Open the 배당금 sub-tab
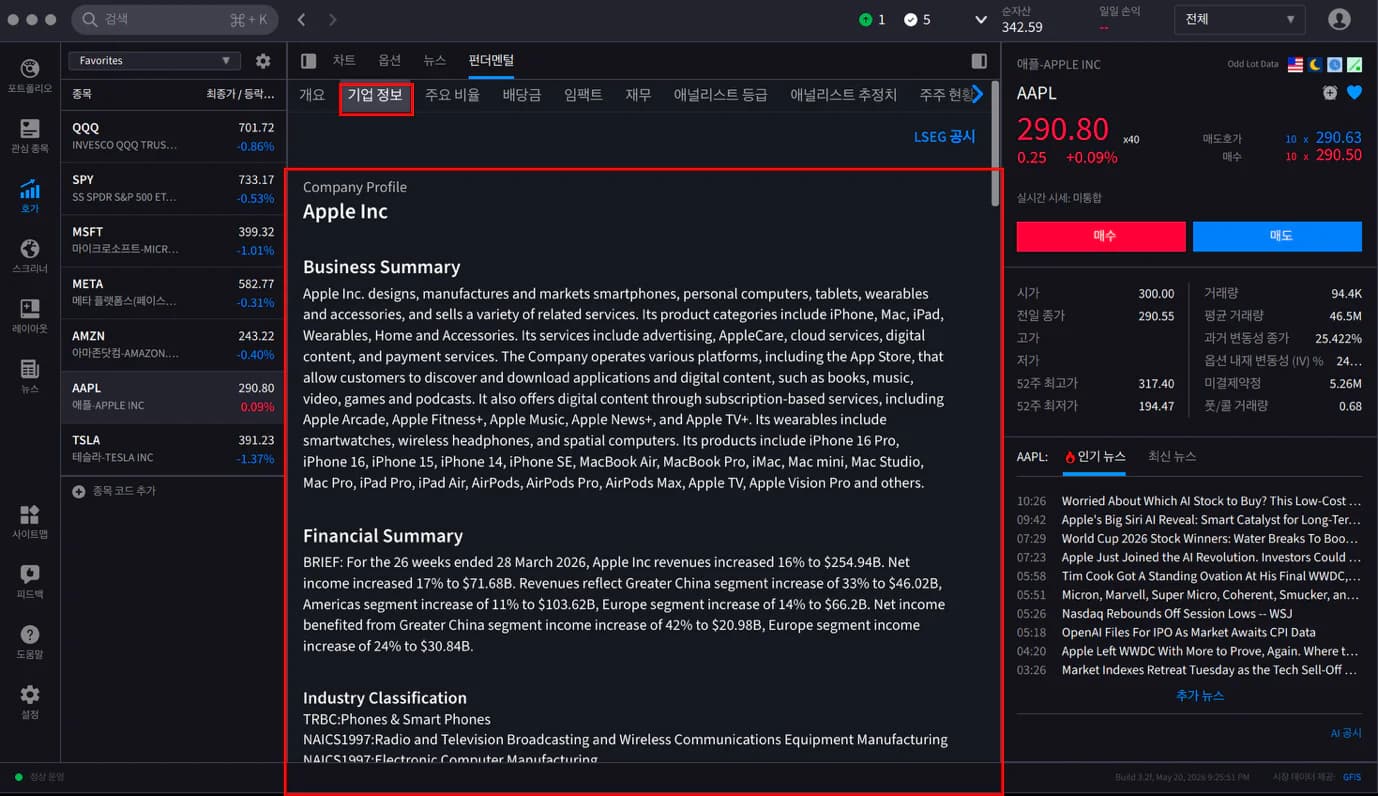This screenshot has height=796, width=1378. pos(522,95)
